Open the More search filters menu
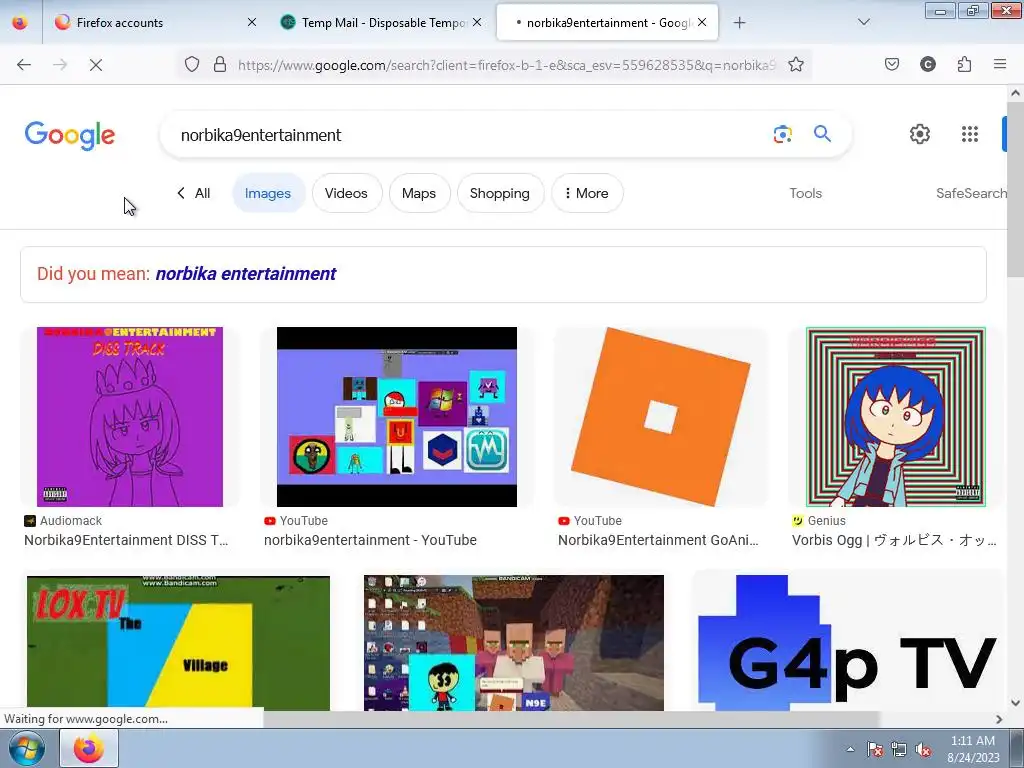 click(x=587, y=193)
